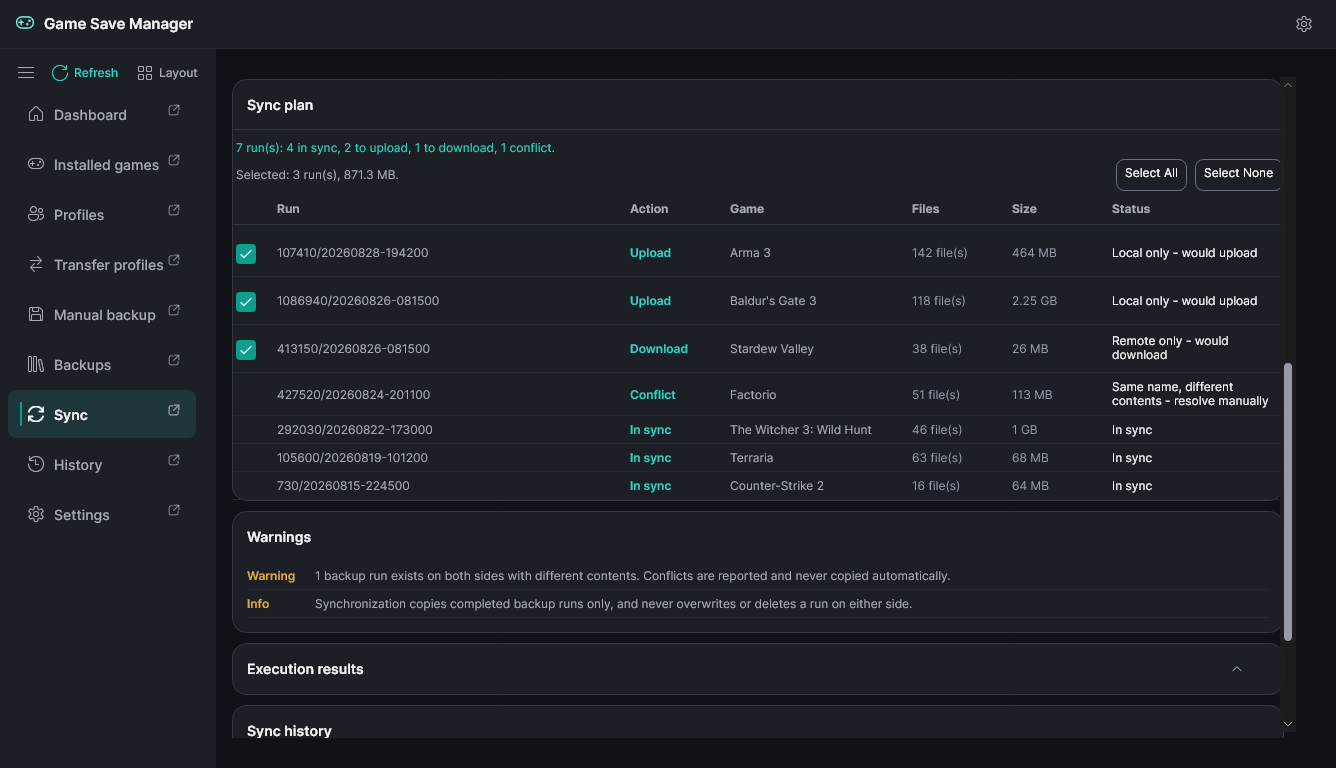Click the Terraria game cell
This screenshot has height=768, width=1336.
[x=752, y=458]
